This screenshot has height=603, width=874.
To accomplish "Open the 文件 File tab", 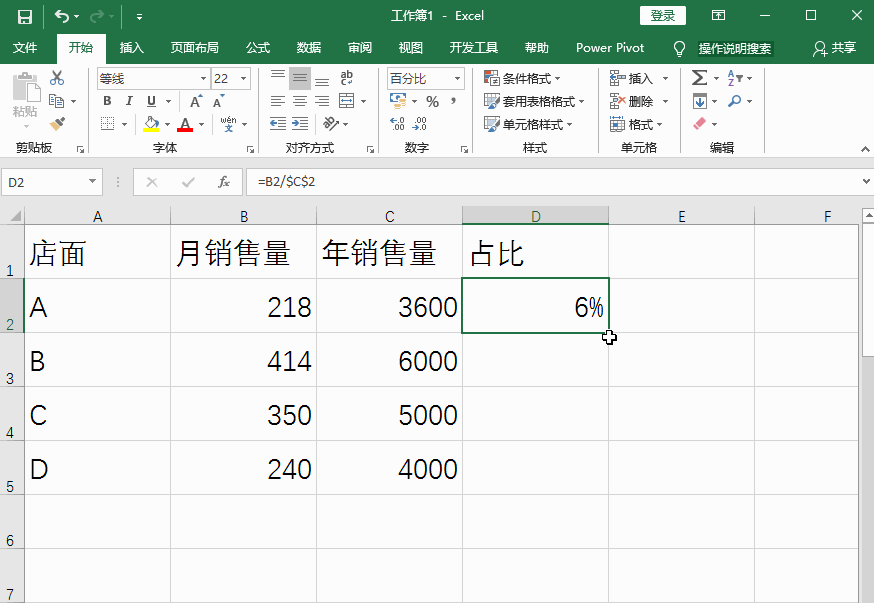I will 25,48.
